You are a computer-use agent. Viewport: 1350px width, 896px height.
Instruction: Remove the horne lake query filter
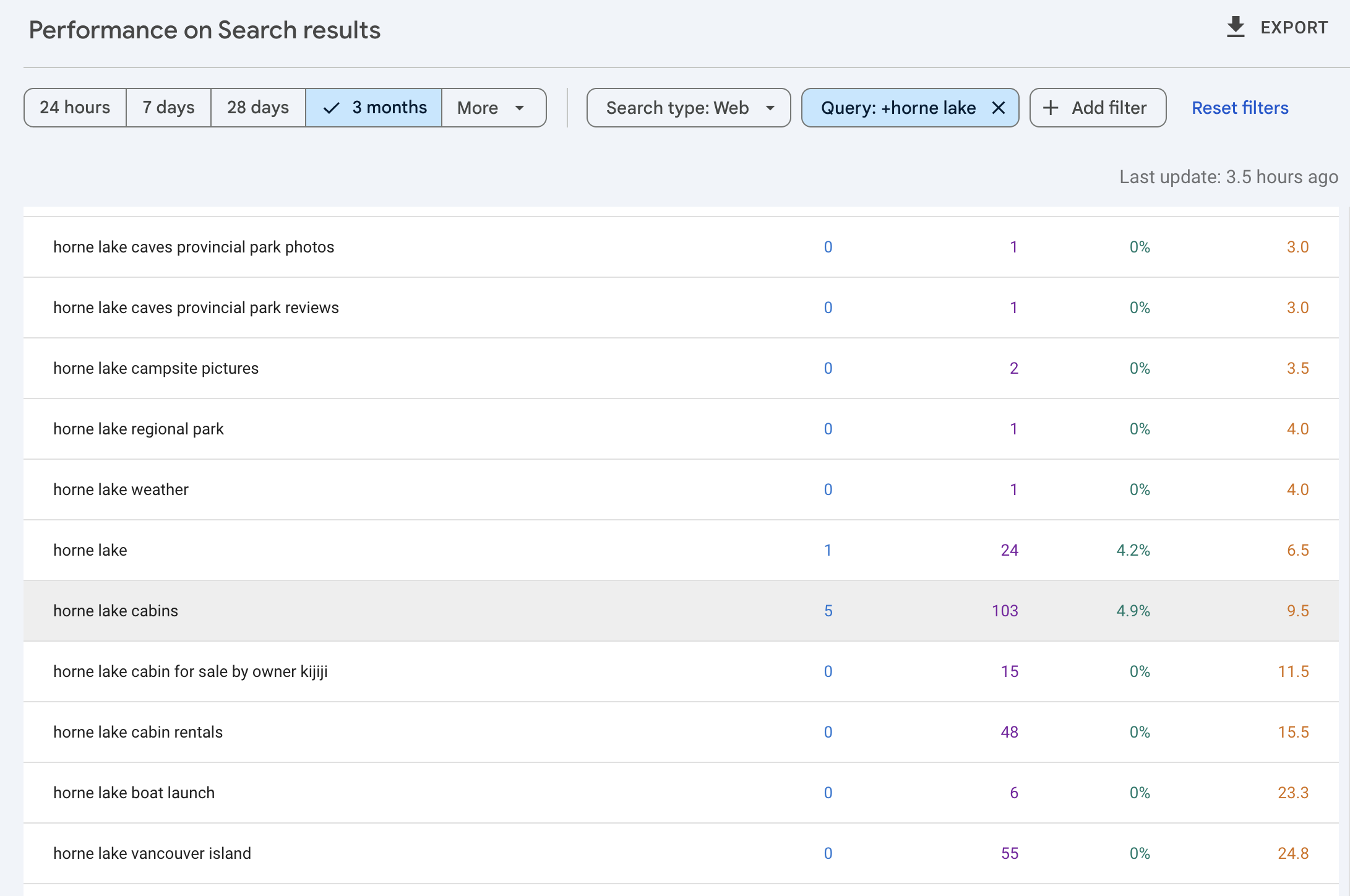998,108
